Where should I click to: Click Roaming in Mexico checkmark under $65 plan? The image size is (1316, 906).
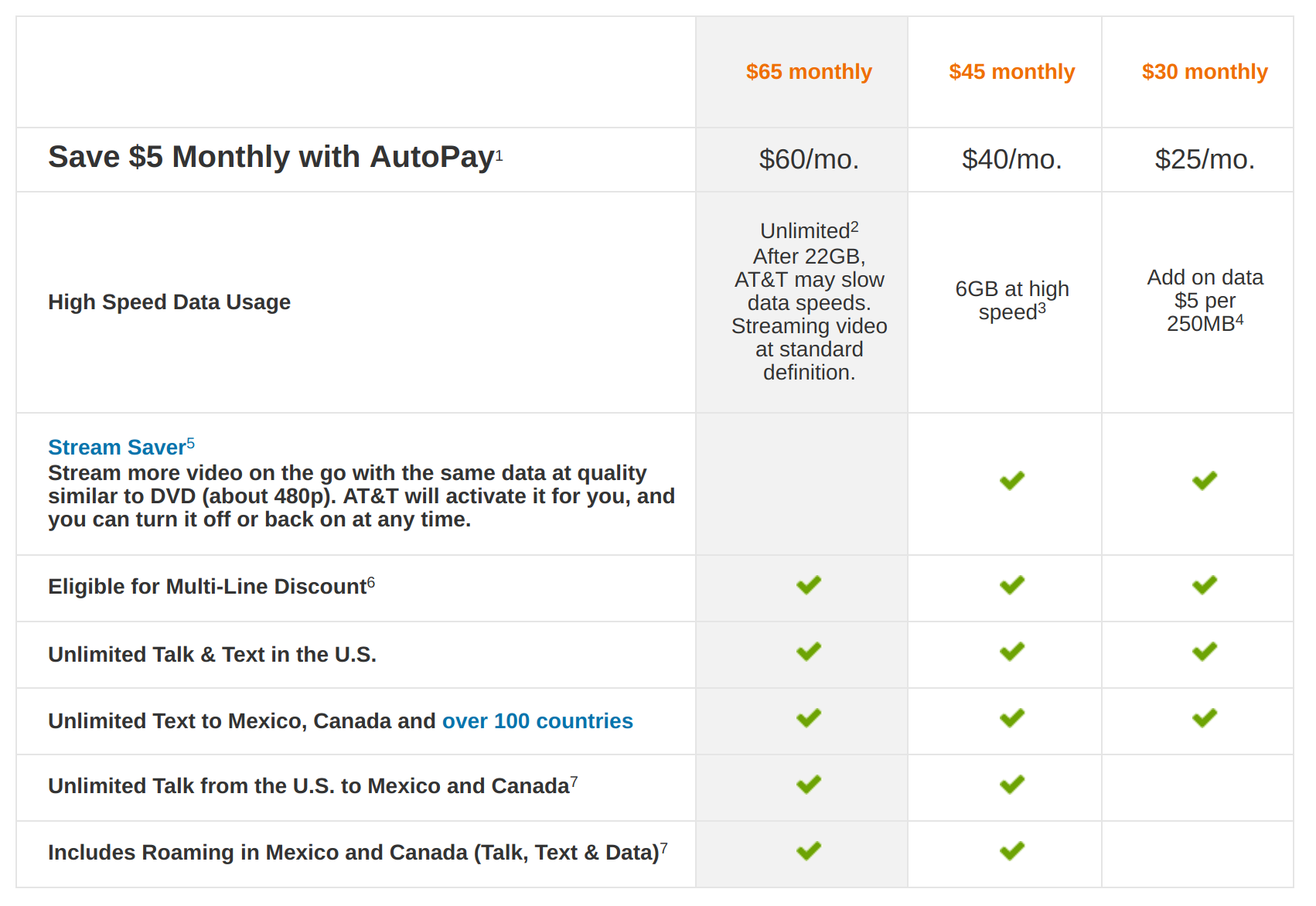point(808,851)
